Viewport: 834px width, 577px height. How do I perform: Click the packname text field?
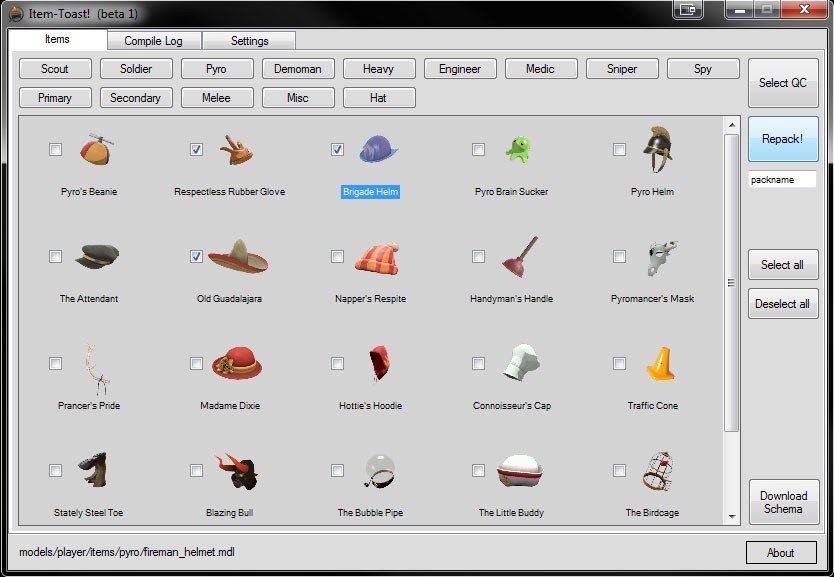click(x=782, y=180)
